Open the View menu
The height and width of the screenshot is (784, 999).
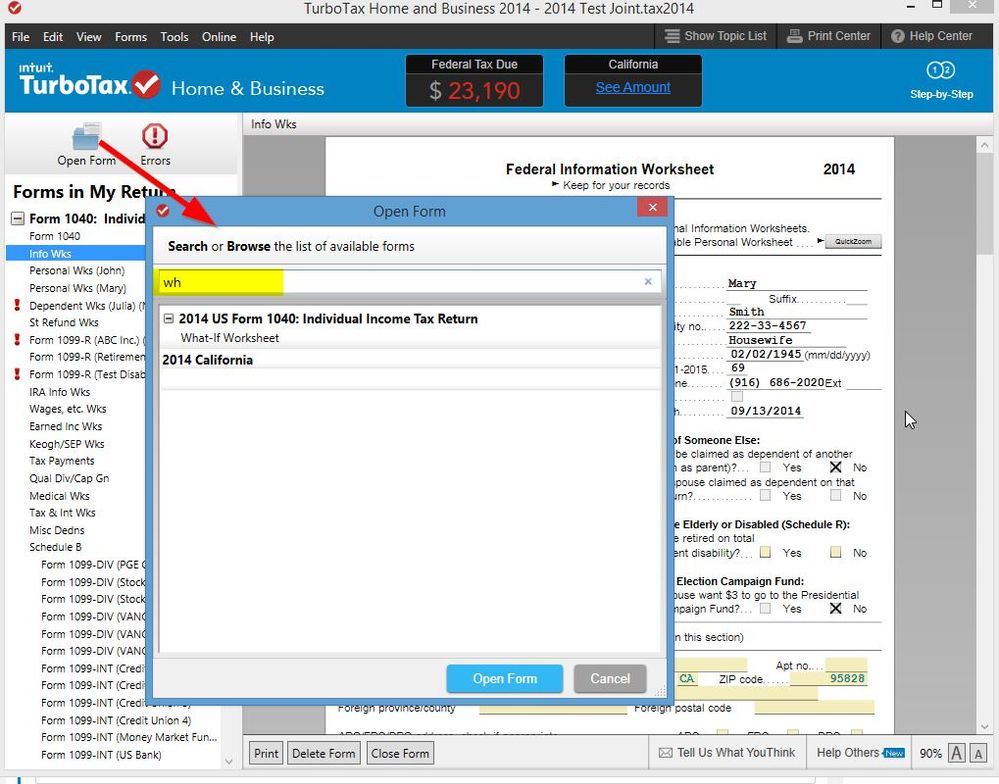(89, 37)
